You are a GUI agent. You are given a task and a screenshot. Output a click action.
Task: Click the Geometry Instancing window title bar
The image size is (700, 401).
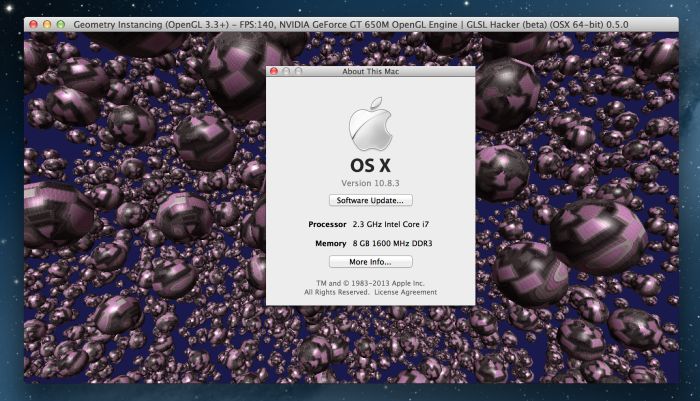351,25
